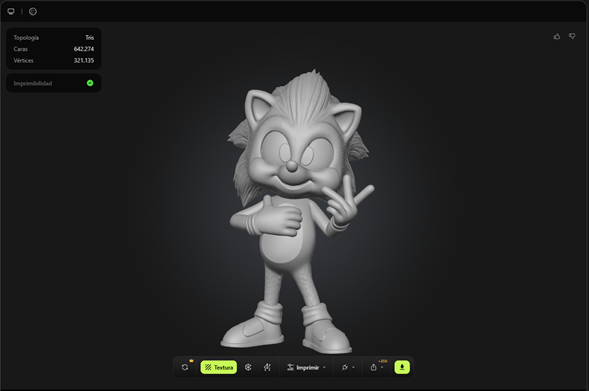Click the green download button
Image resolution: width=589 pixels, height=391 pixels.
pos(402,367)
